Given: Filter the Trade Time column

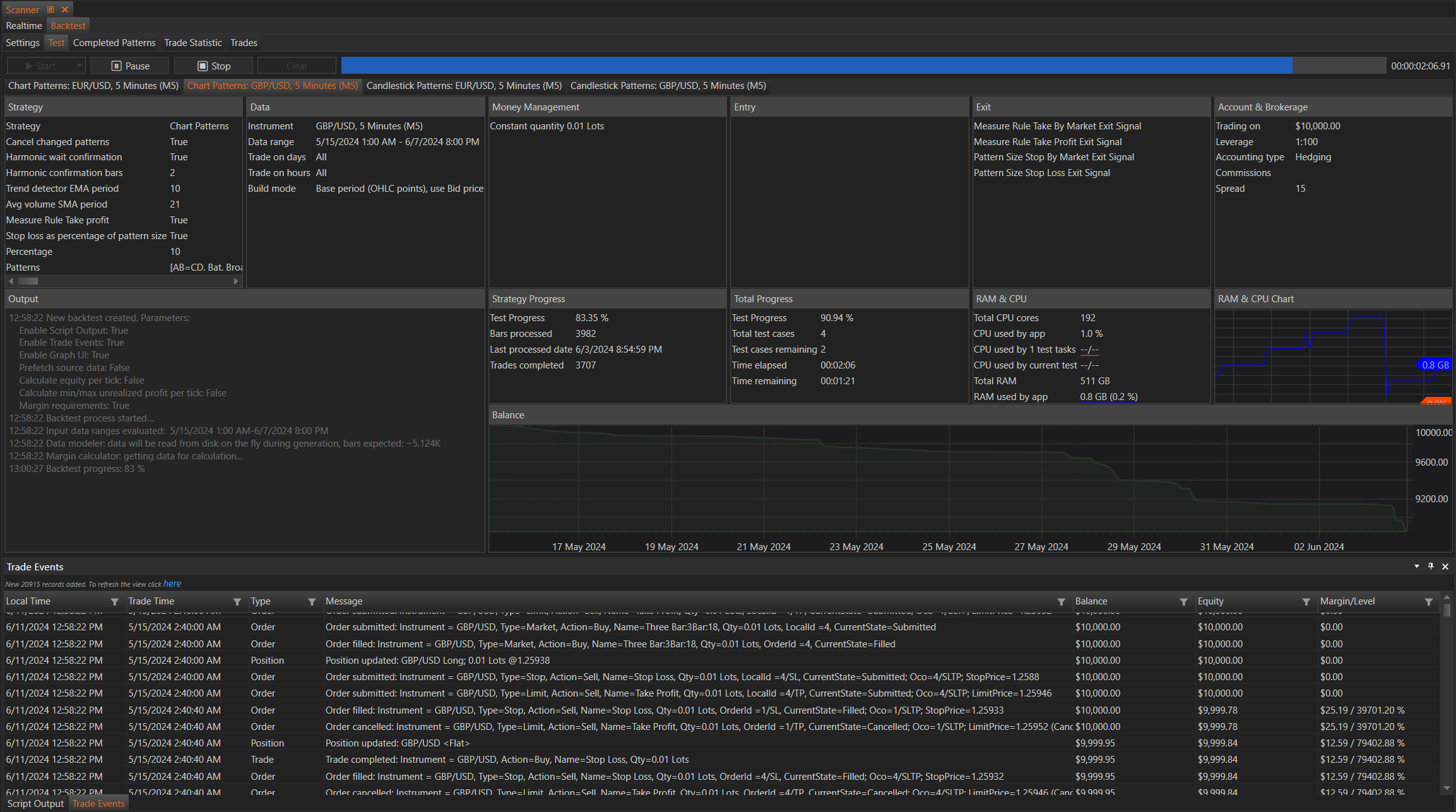Looking at the screenshot, I should [x=237, y=602].
